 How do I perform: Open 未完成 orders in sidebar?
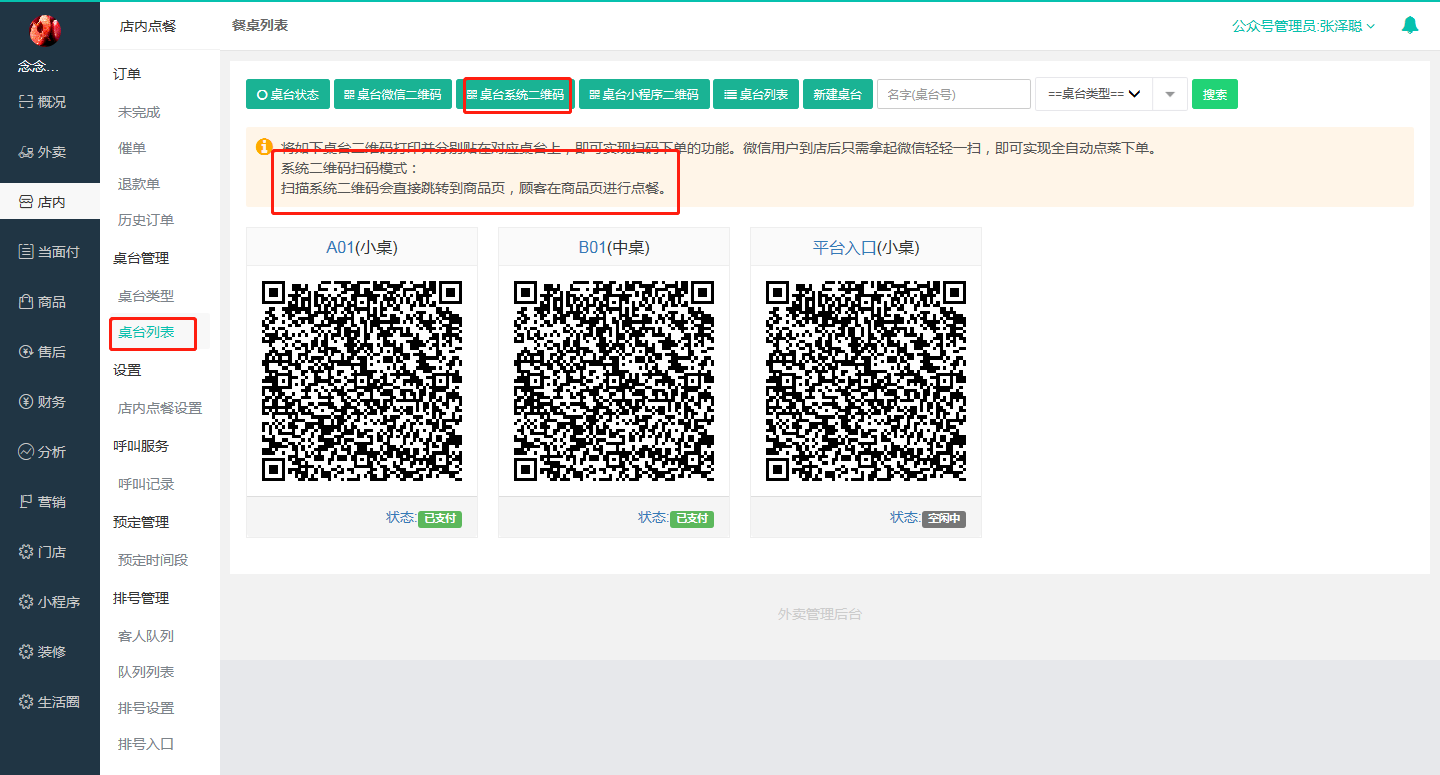click(139, 112)
